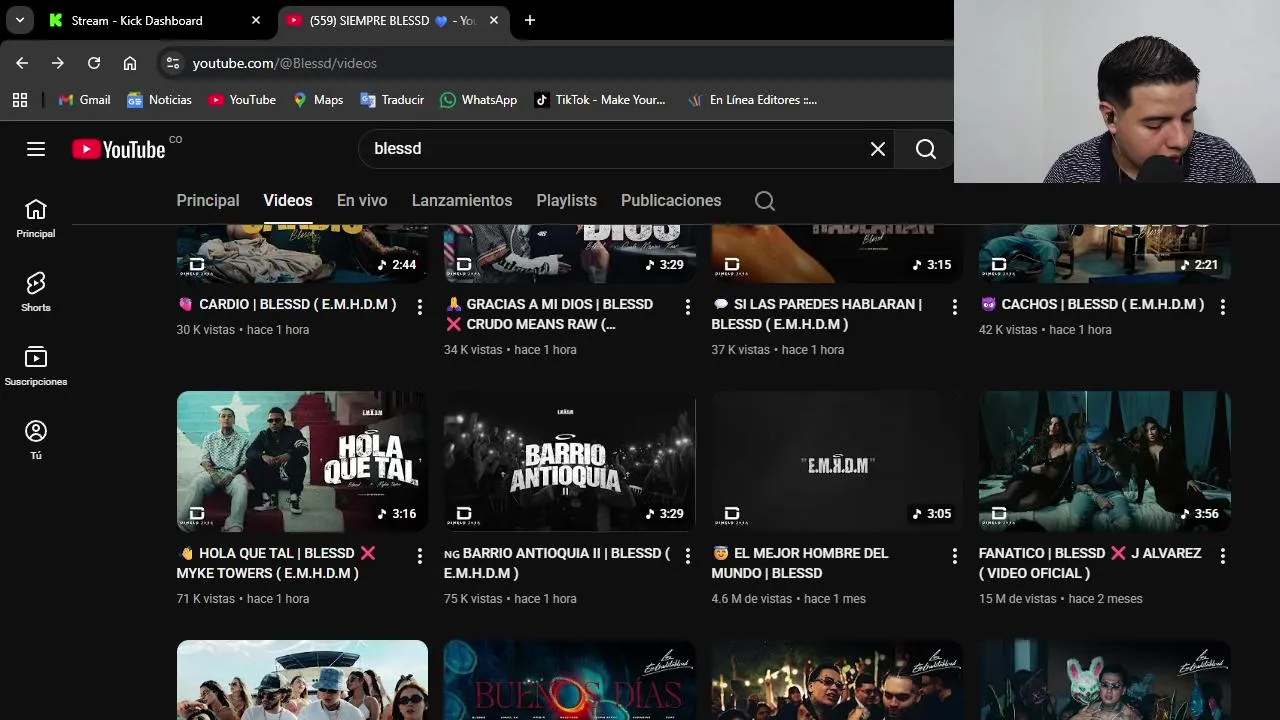Play the HOLA QUE TAL video thumbnail
This screenshot has height=720, width=1280.
[x=302, y=461]
